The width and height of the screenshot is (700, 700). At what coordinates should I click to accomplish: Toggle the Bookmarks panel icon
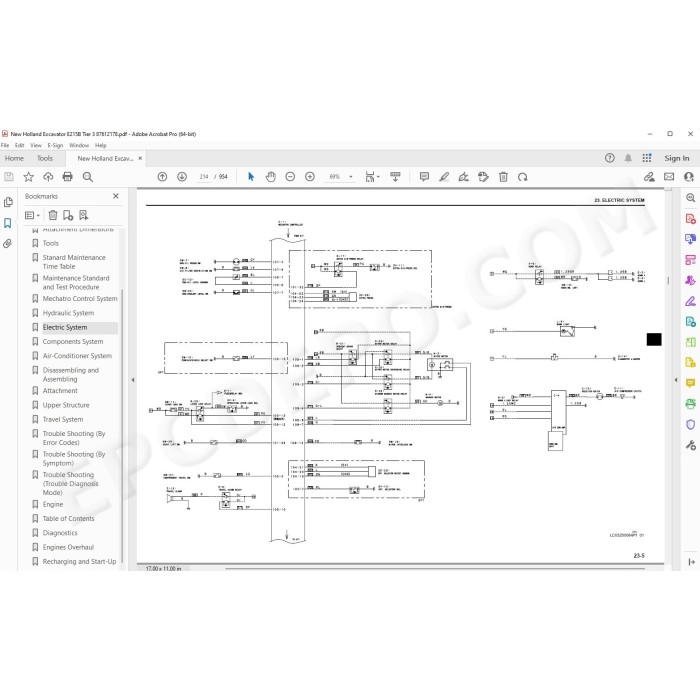[x=8, y=223]
